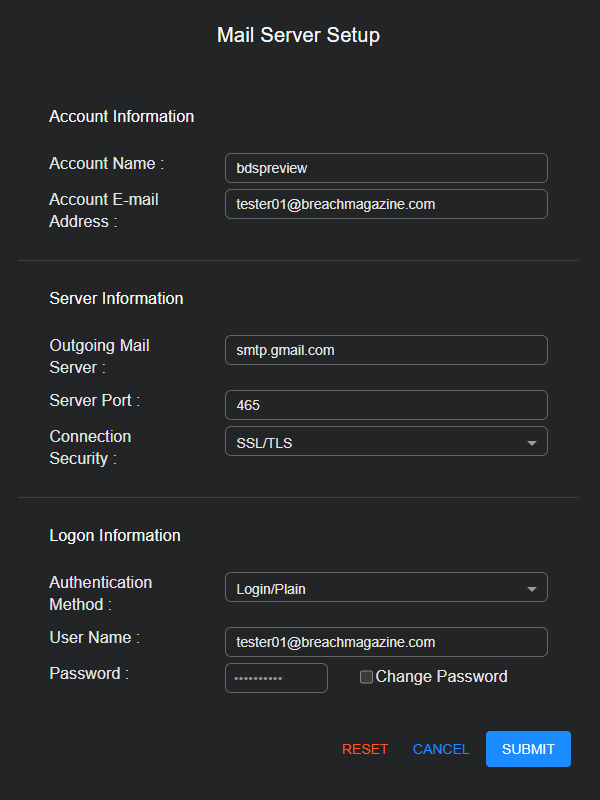Select the Account E-mail Address field
The height and width of the screenshot is (800, 600).
(386, 203)
